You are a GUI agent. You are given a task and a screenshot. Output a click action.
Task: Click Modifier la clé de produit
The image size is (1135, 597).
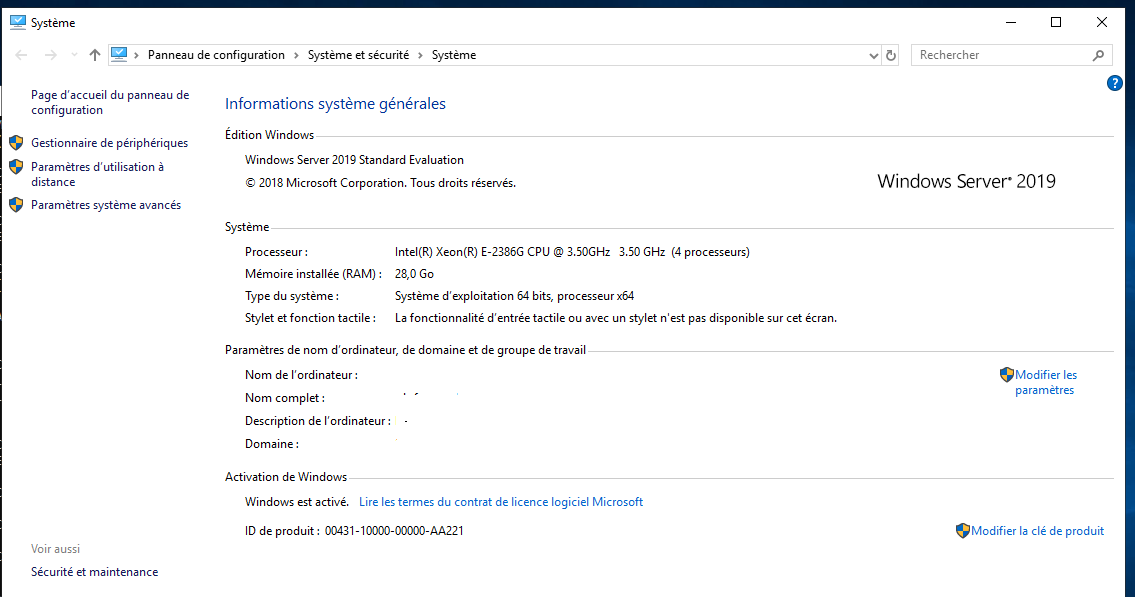(x=1037, y=530)
